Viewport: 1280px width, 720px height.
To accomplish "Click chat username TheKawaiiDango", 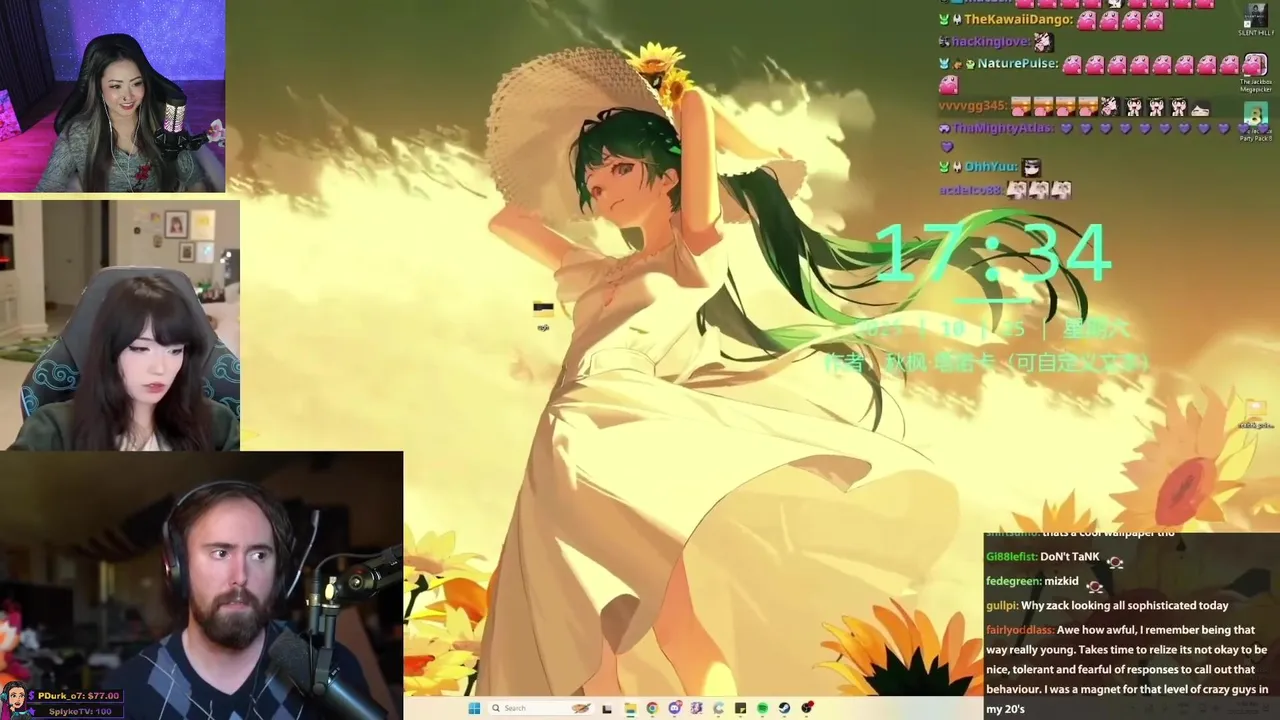I will point(1018,19).
